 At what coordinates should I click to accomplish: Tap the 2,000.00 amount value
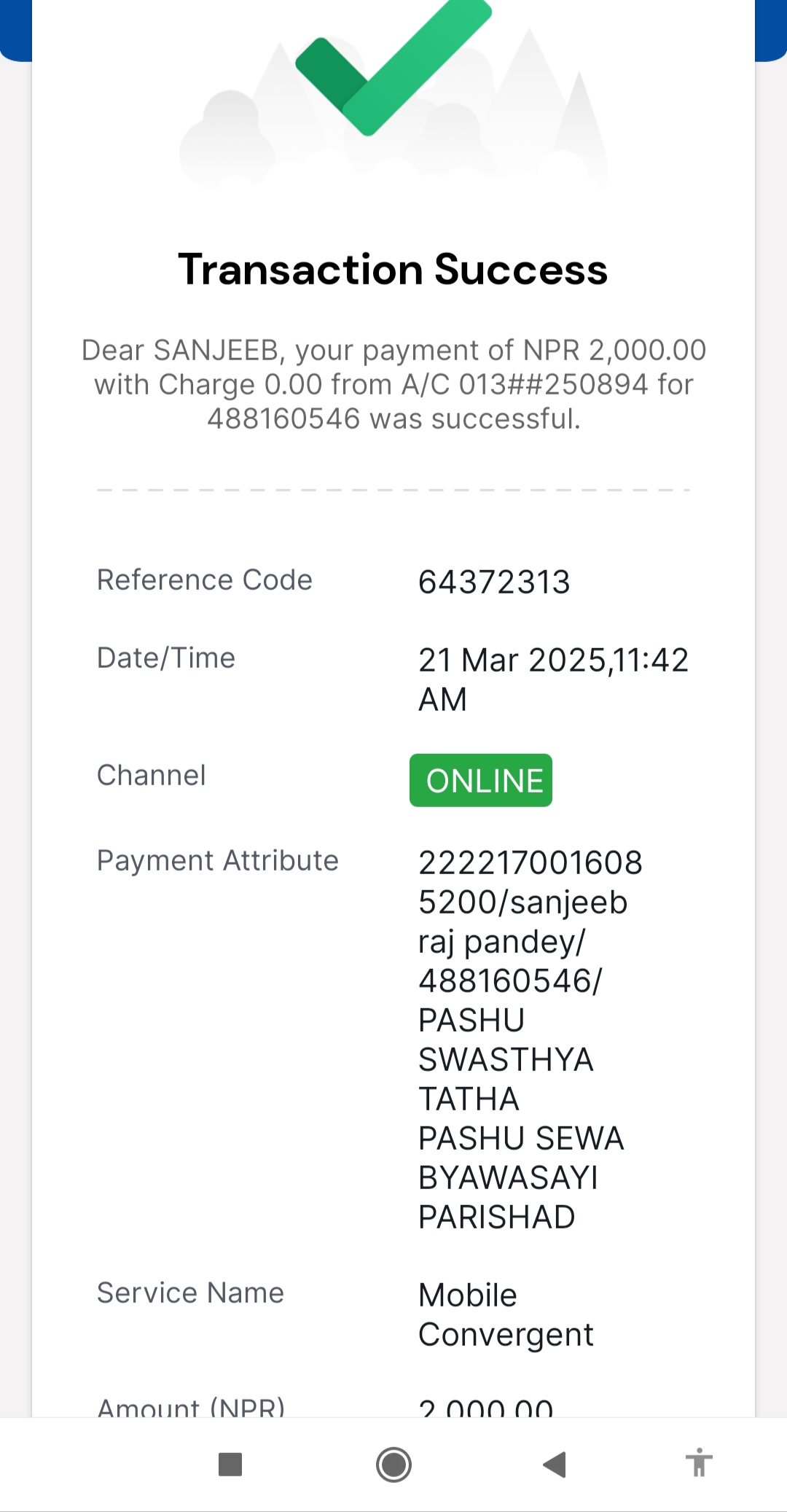[486, 1408]
